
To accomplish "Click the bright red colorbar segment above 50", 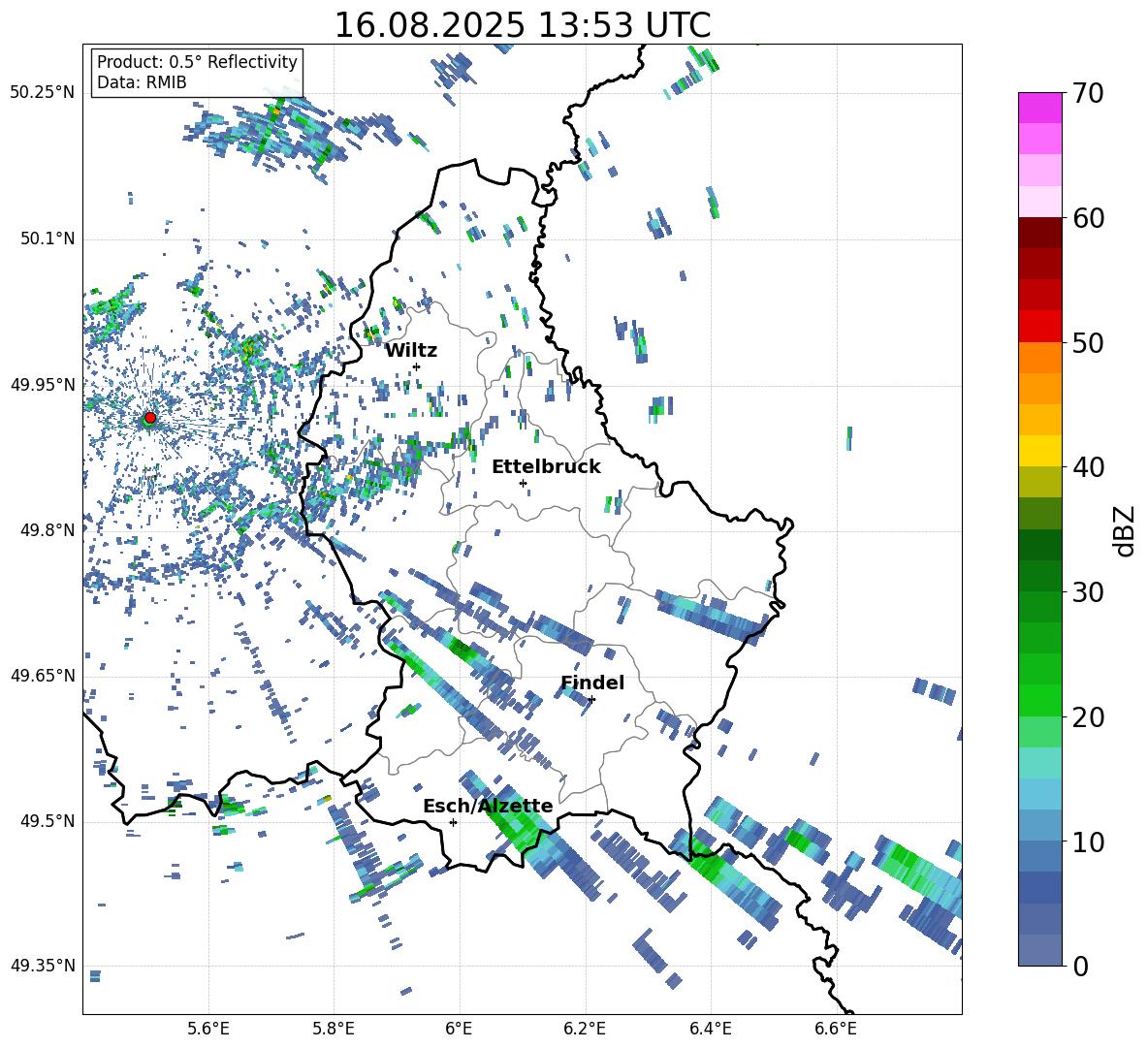I will [1039, 327].
